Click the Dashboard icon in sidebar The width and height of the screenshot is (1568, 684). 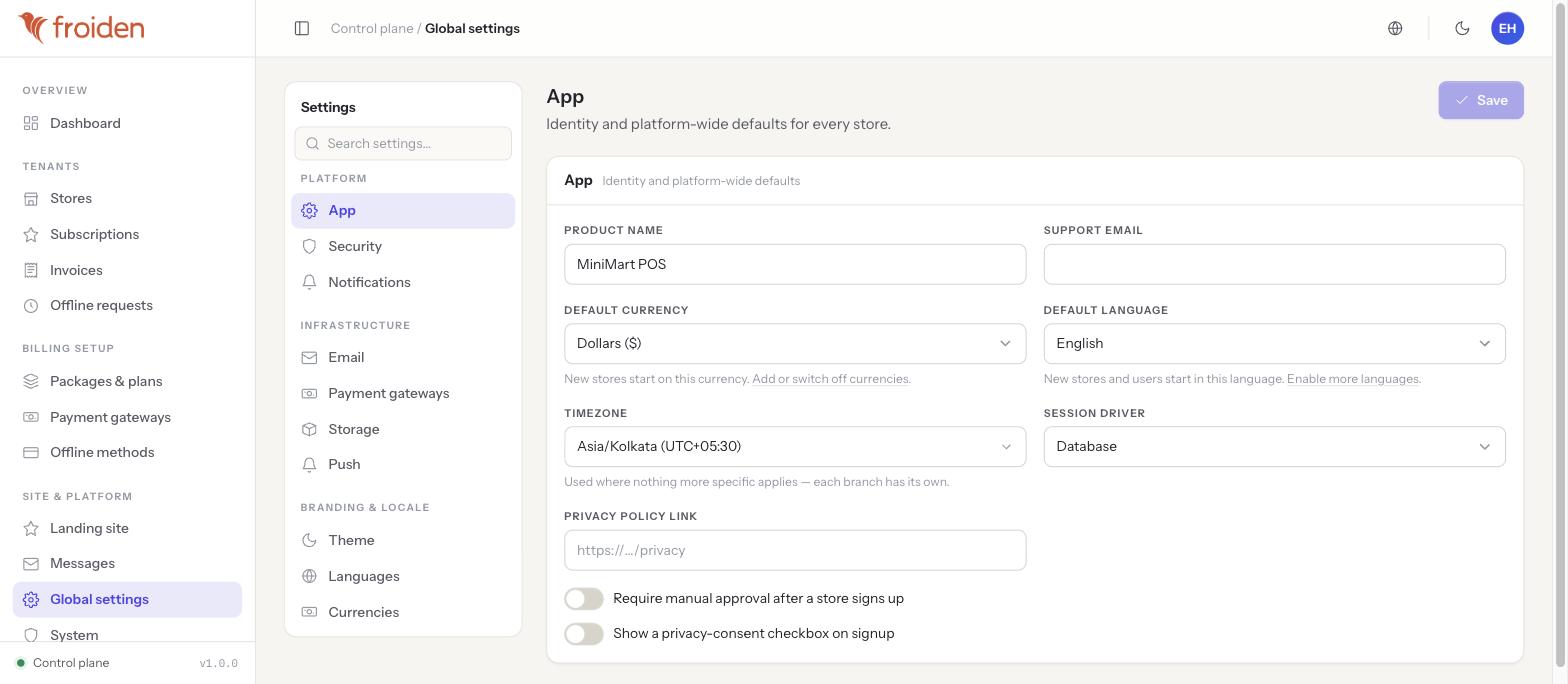(31, 123)
